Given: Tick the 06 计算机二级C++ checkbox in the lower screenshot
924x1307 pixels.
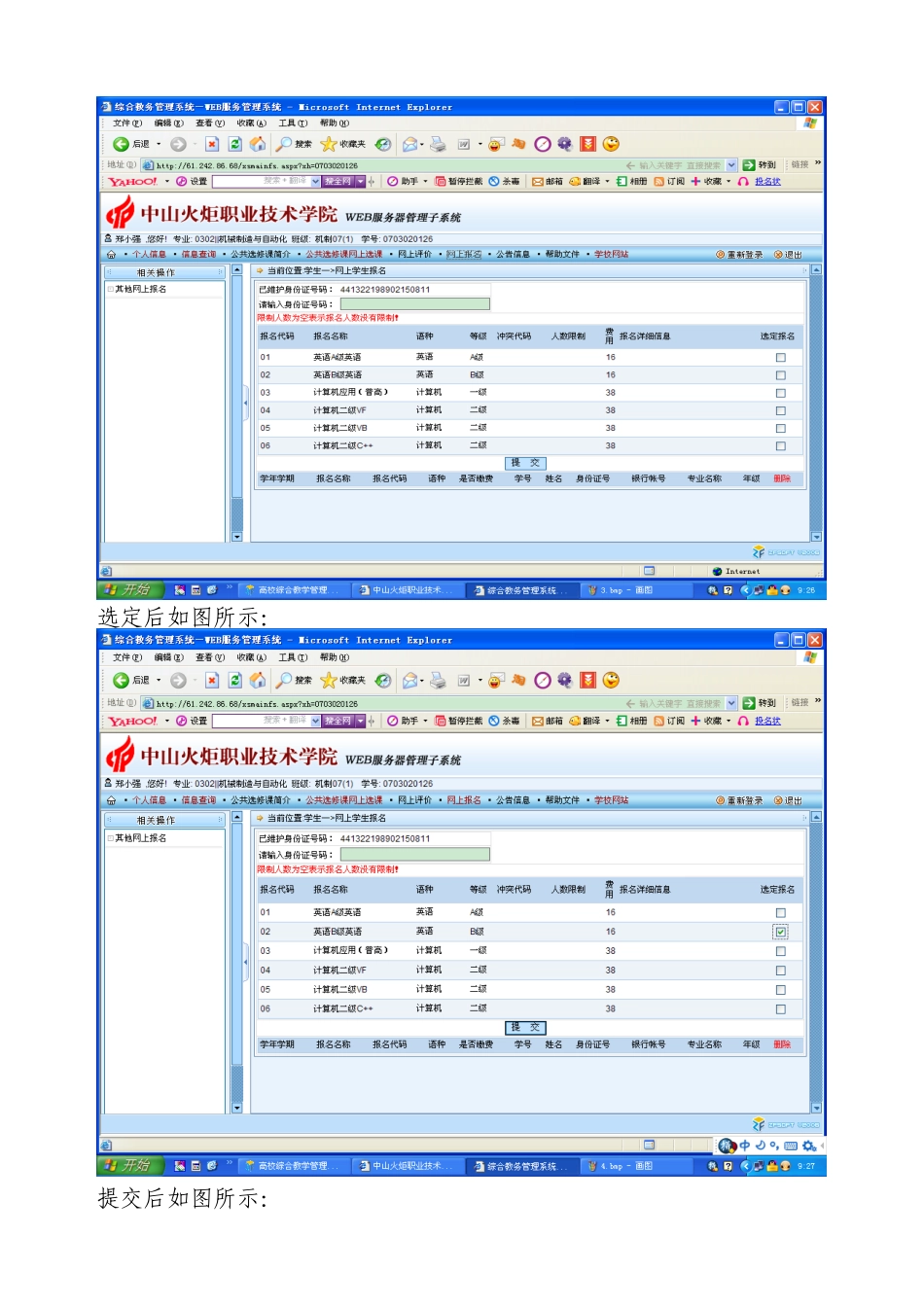Looking at the screenshot, I should point(780,1009).
